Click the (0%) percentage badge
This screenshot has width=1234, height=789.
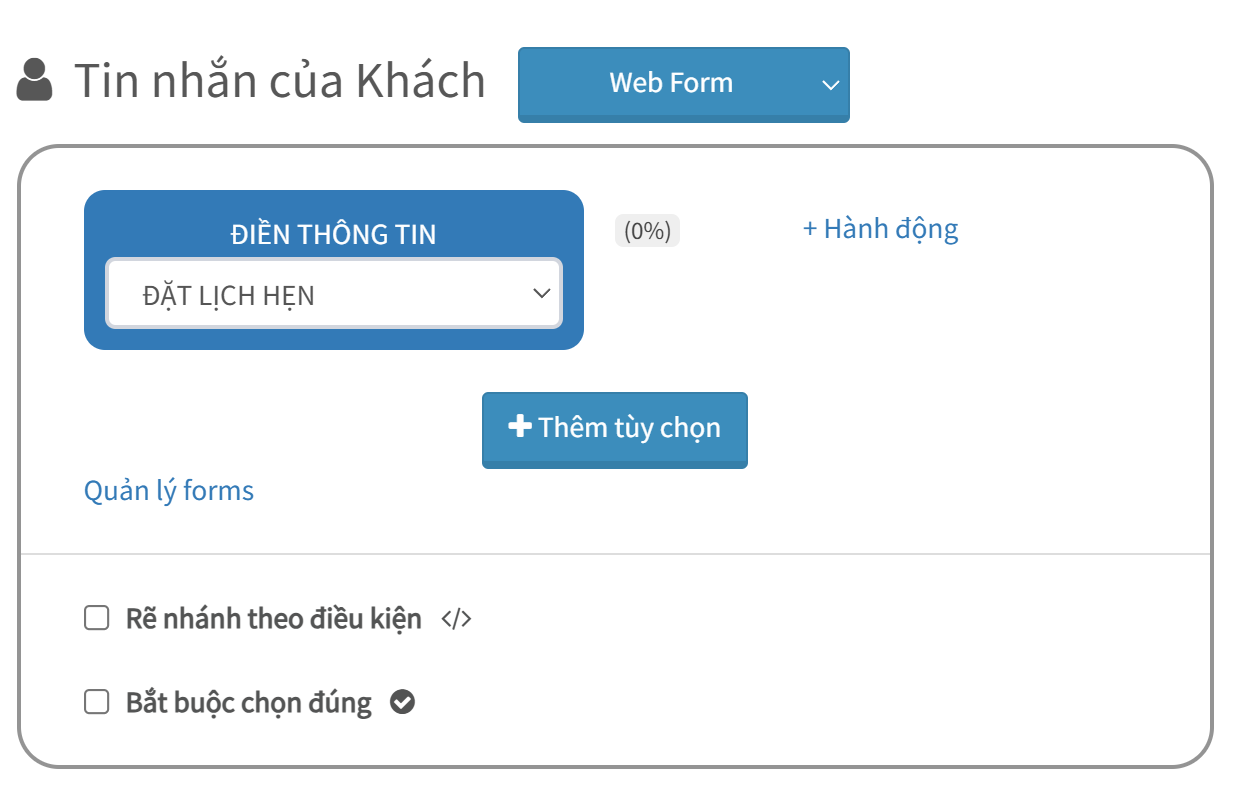(647, 231)
